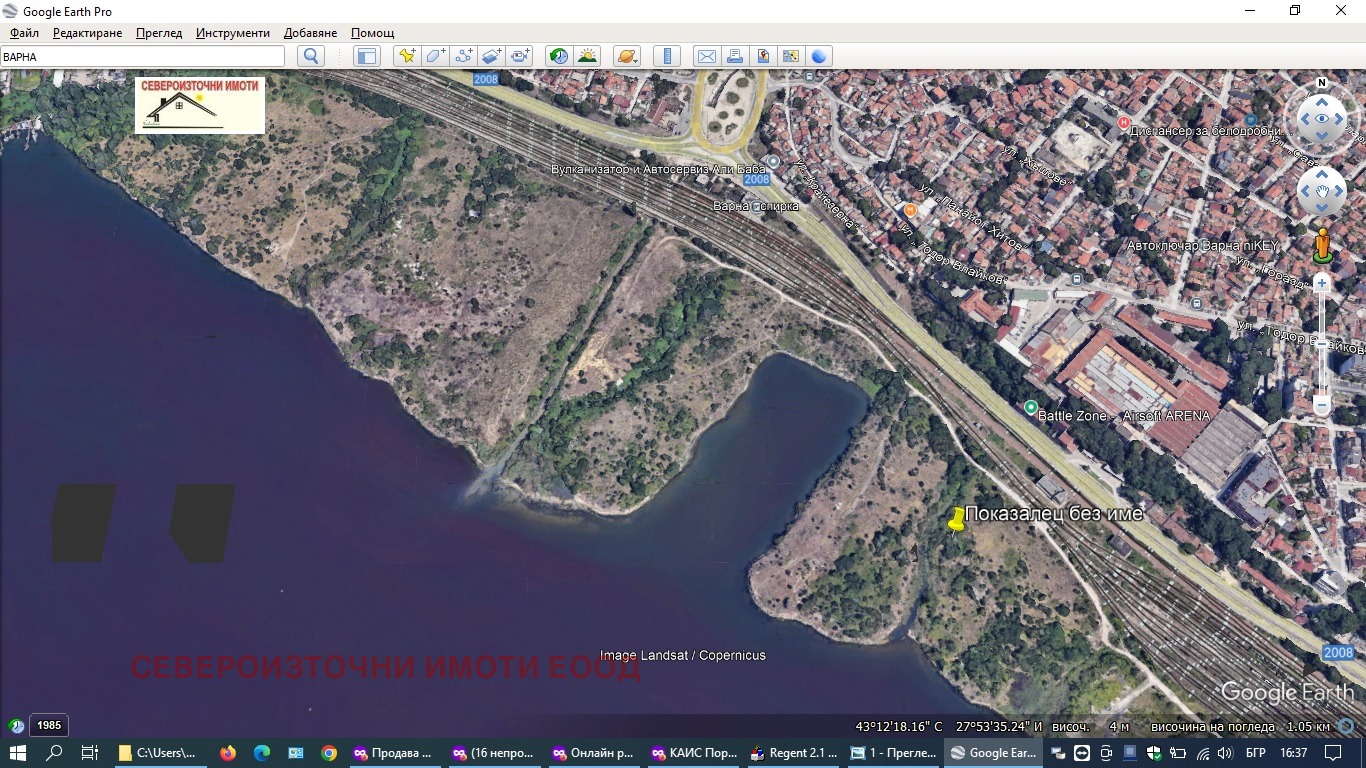Zoom in using the zoom slider plus
Screen dimensions: 1366x768
[1321, 283]
